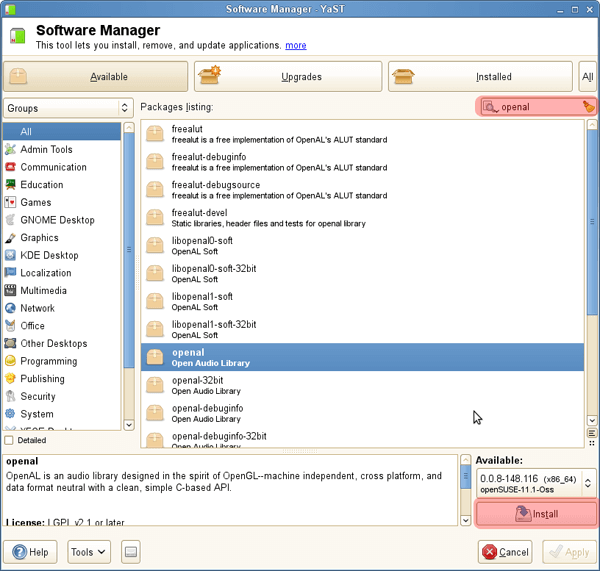The height and width of the screenshot is (571, 600).
Task: Switch to the Upgrades tab
Action: tap(288, 77)
